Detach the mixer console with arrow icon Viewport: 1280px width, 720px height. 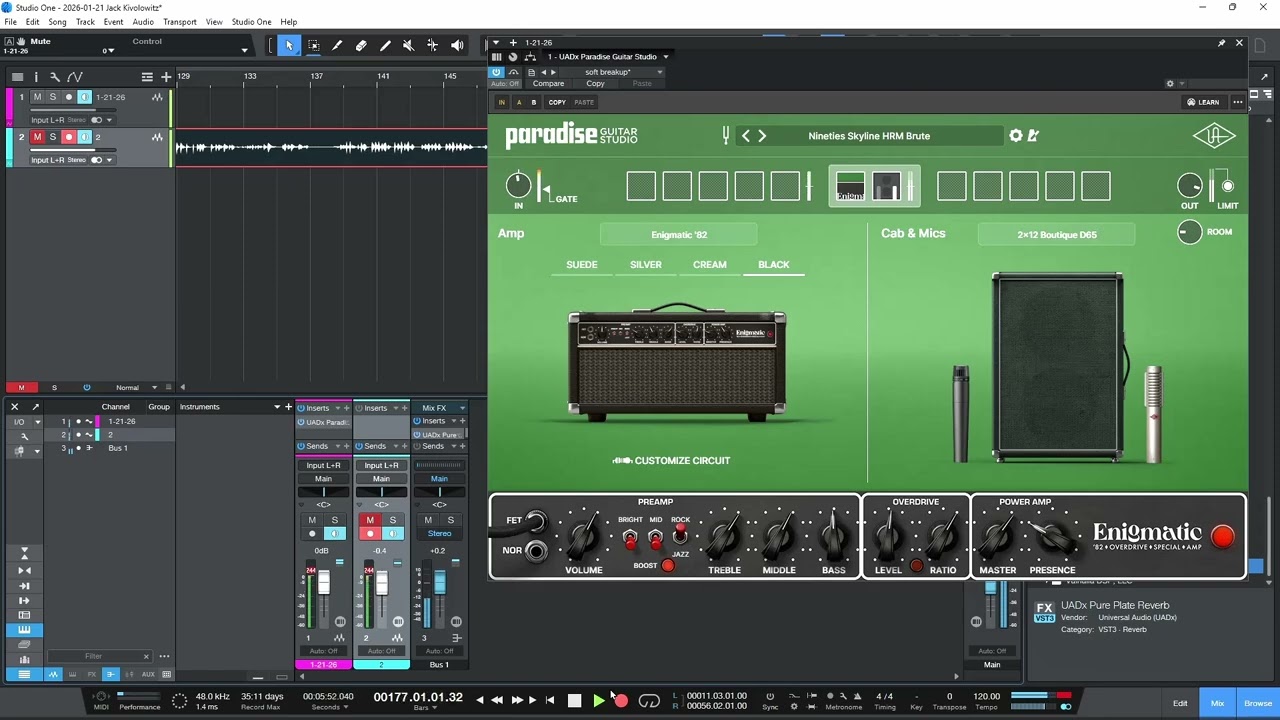coord(35,407)
